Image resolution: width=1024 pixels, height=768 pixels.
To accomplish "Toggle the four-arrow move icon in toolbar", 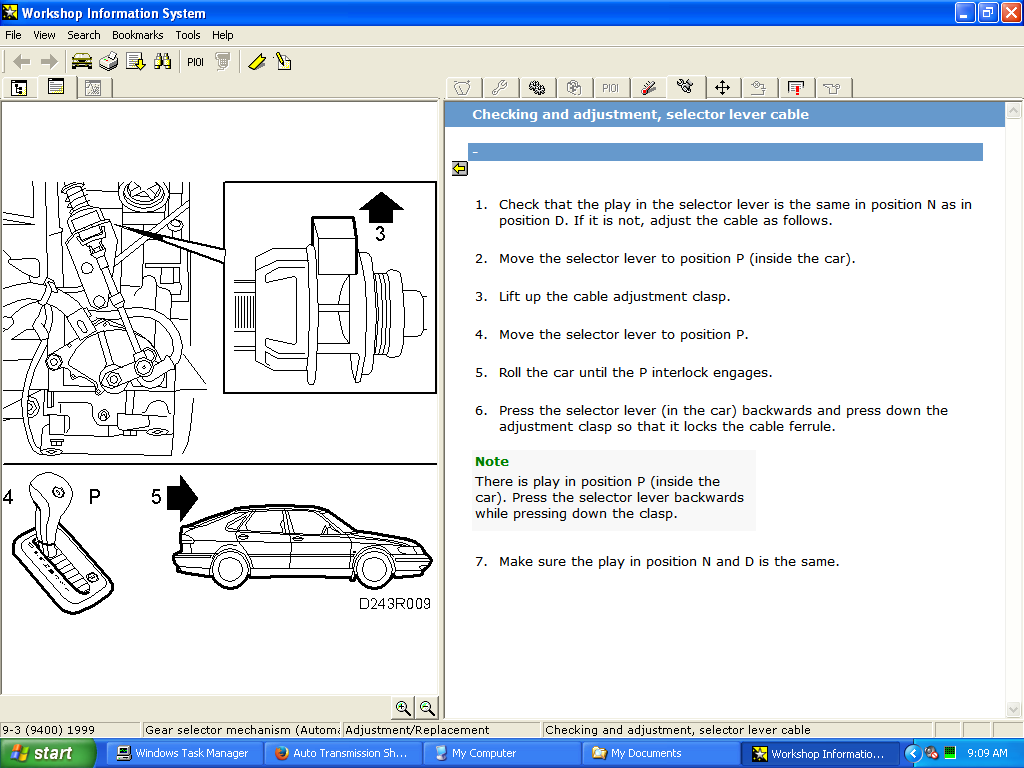I will (722, 88).
